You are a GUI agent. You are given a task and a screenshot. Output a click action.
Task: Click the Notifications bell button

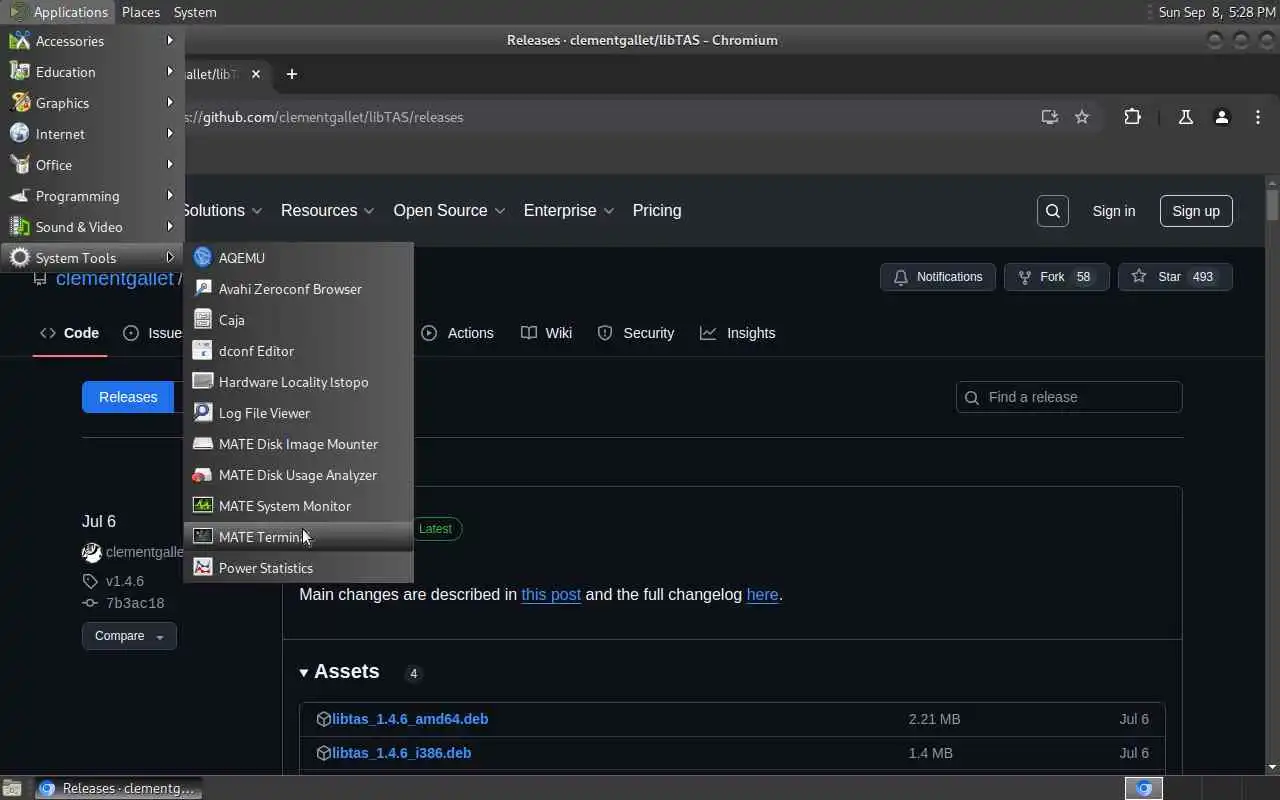tap(938, 277)
